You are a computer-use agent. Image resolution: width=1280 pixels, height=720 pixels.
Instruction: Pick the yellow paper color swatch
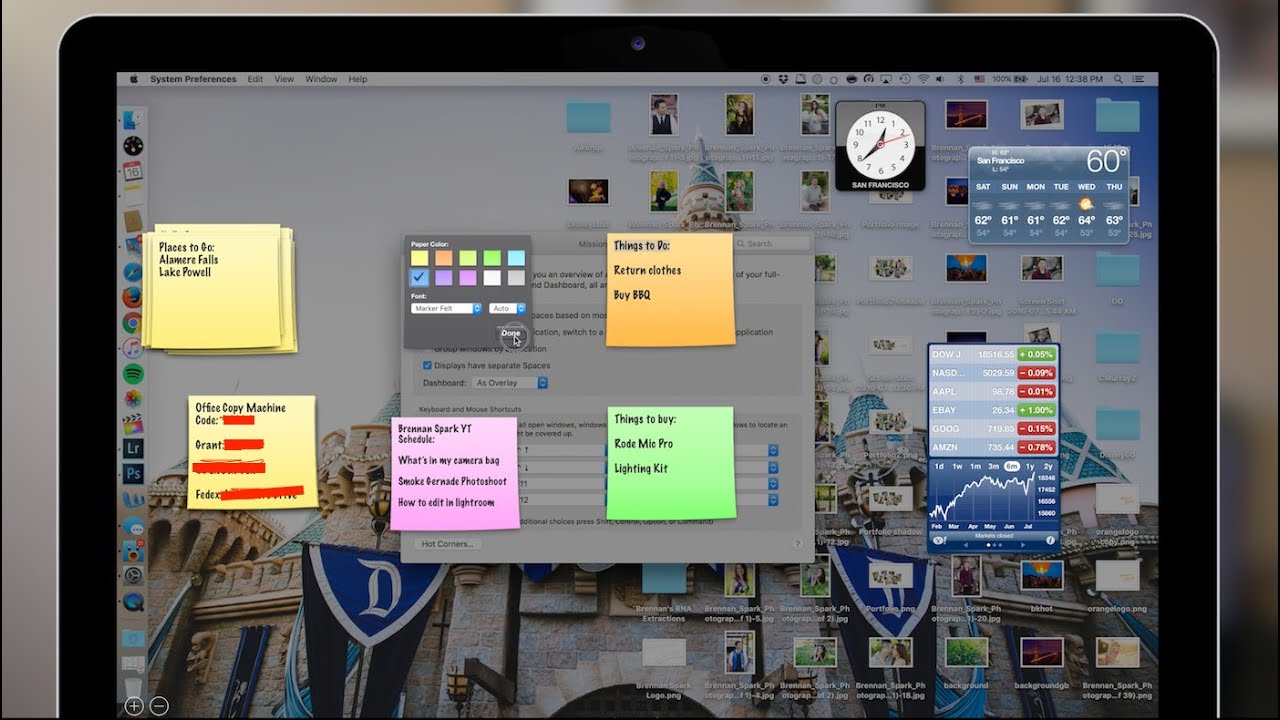click(x=419, y=258)
